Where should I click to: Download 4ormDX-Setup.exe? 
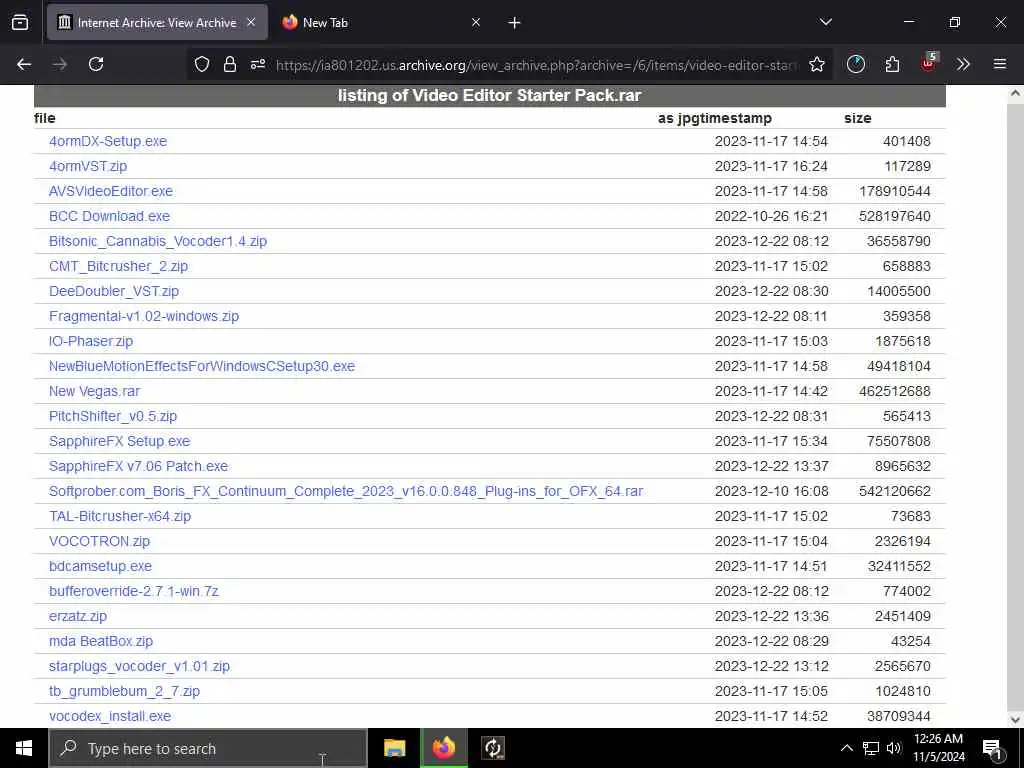click(108, 141)
